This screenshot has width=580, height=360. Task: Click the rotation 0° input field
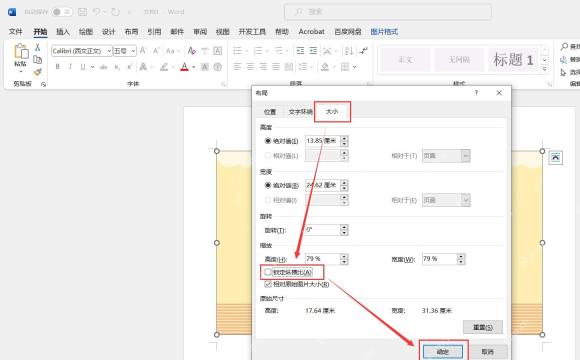[x=322, y=230]
